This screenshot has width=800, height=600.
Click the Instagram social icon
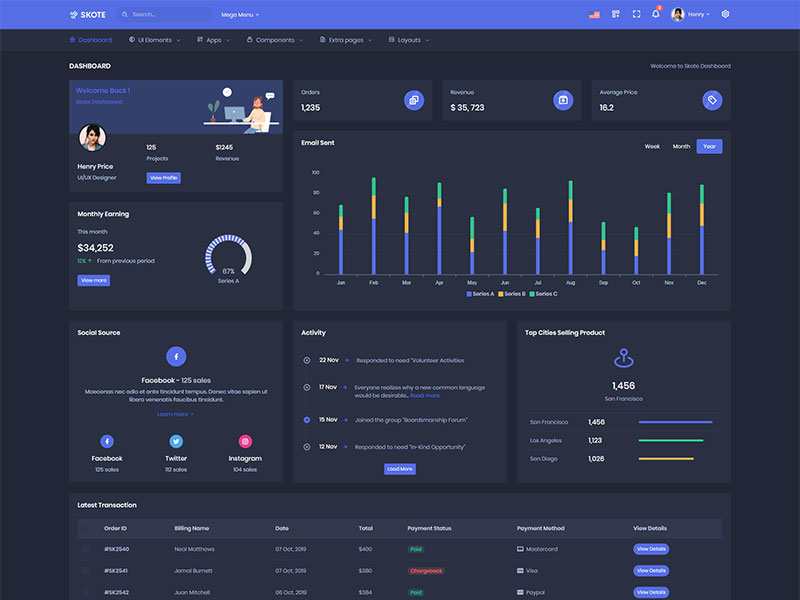245,441
